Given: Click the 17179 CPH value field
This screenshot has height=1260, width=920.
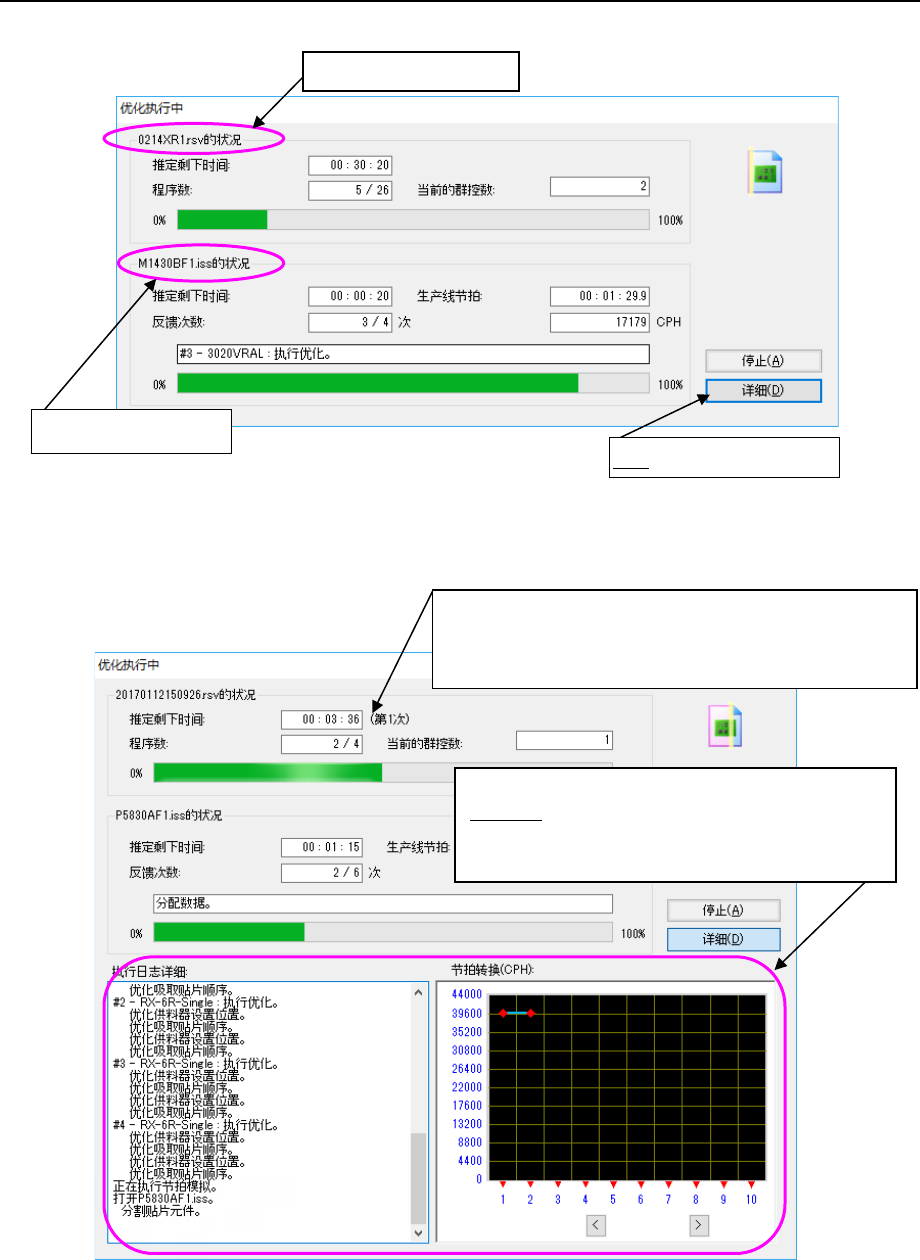Looking at the screenshot, I should pos(600,322).
